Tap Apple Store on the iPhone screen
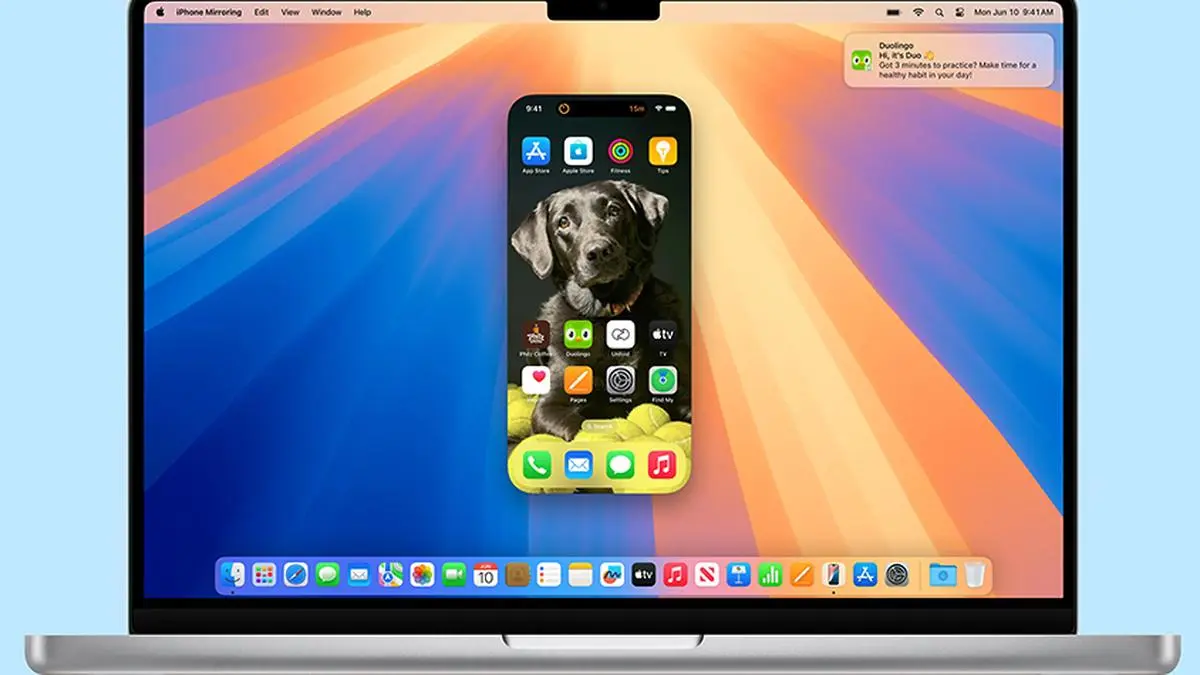This screenshot has height=675, width=1200. (x=578, y=151)
